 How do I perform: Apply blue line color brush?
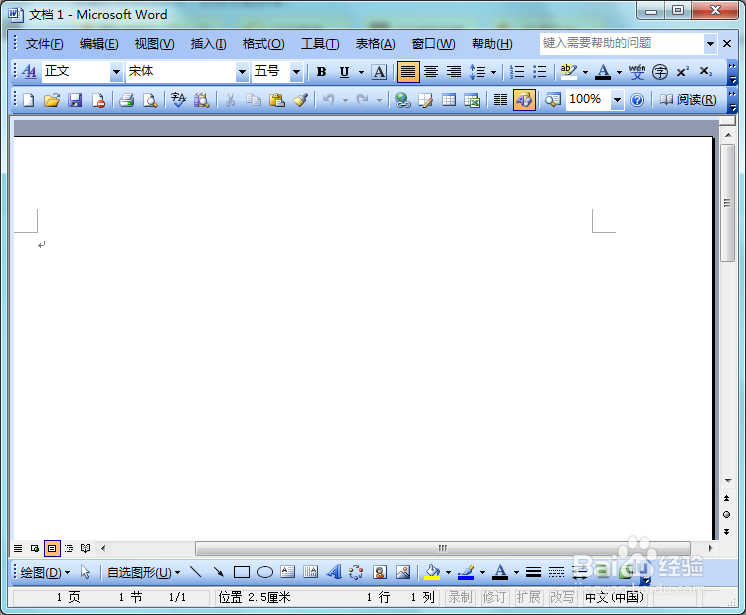tap(466, 572)
